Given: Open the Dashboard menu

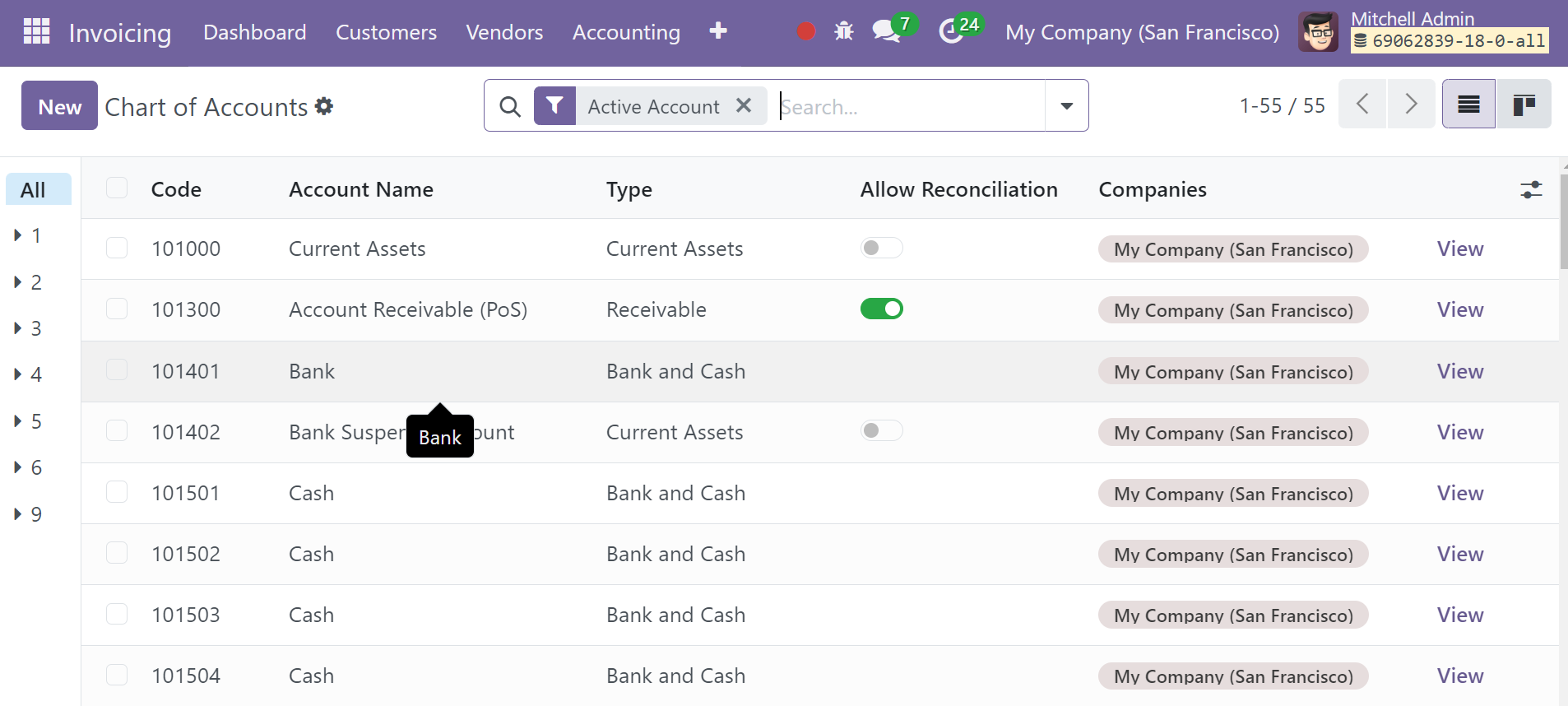Looking at the screenshot, I should coord(254,32).
